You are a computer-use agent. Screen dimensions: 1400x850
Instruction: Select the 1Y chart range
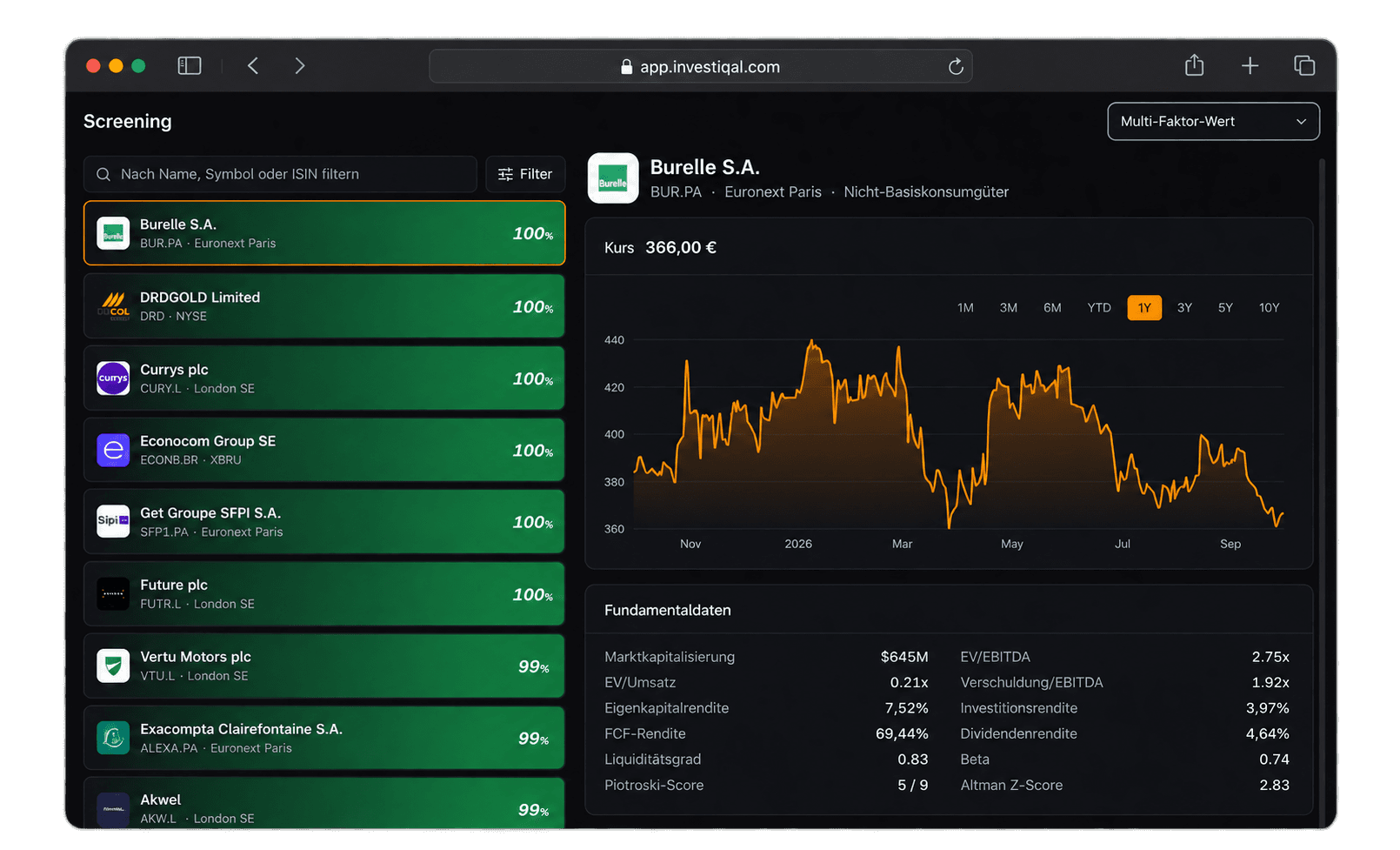coord(1144,308)
